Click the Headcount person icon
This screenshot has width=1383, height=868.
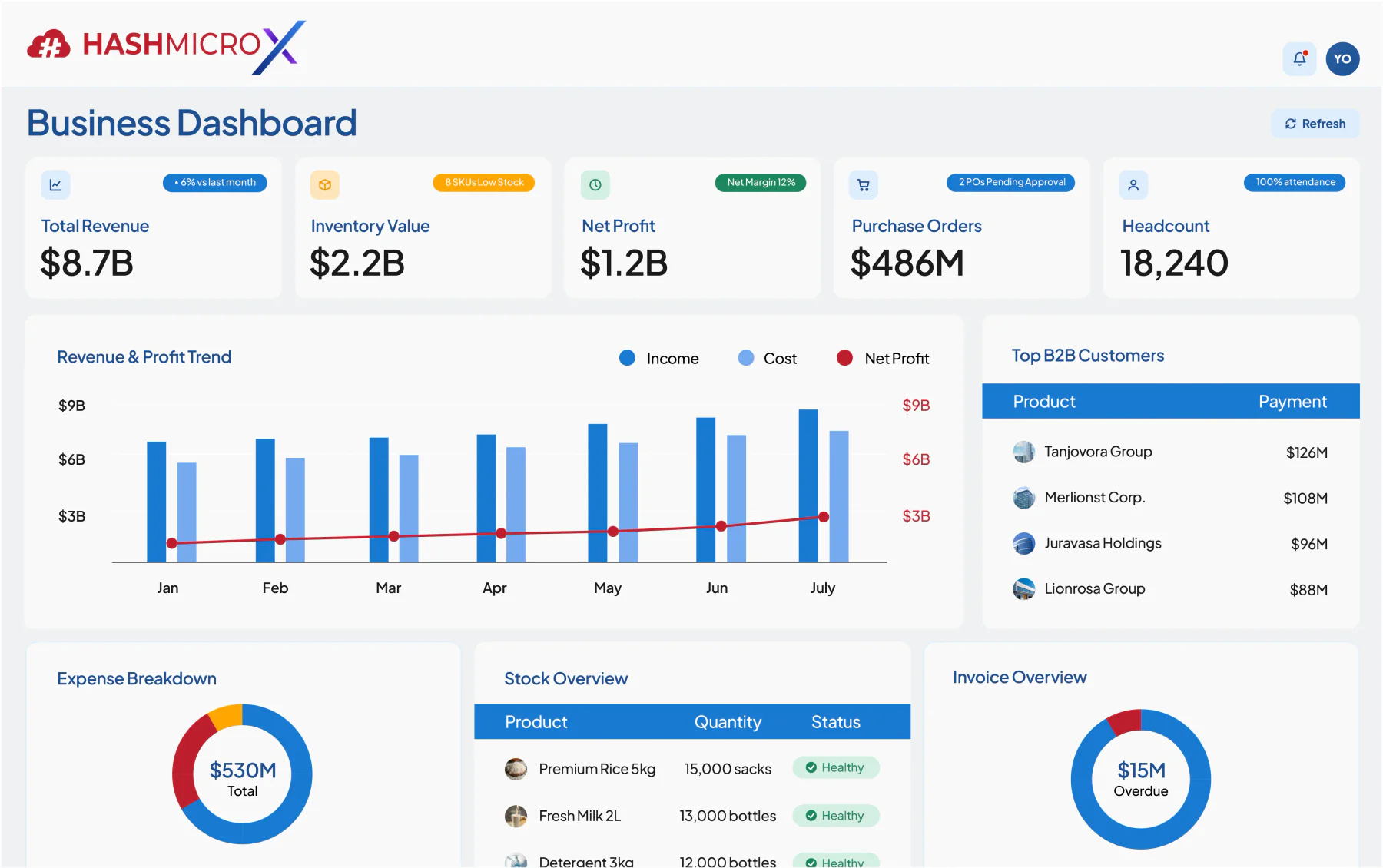coord(1133,185)
